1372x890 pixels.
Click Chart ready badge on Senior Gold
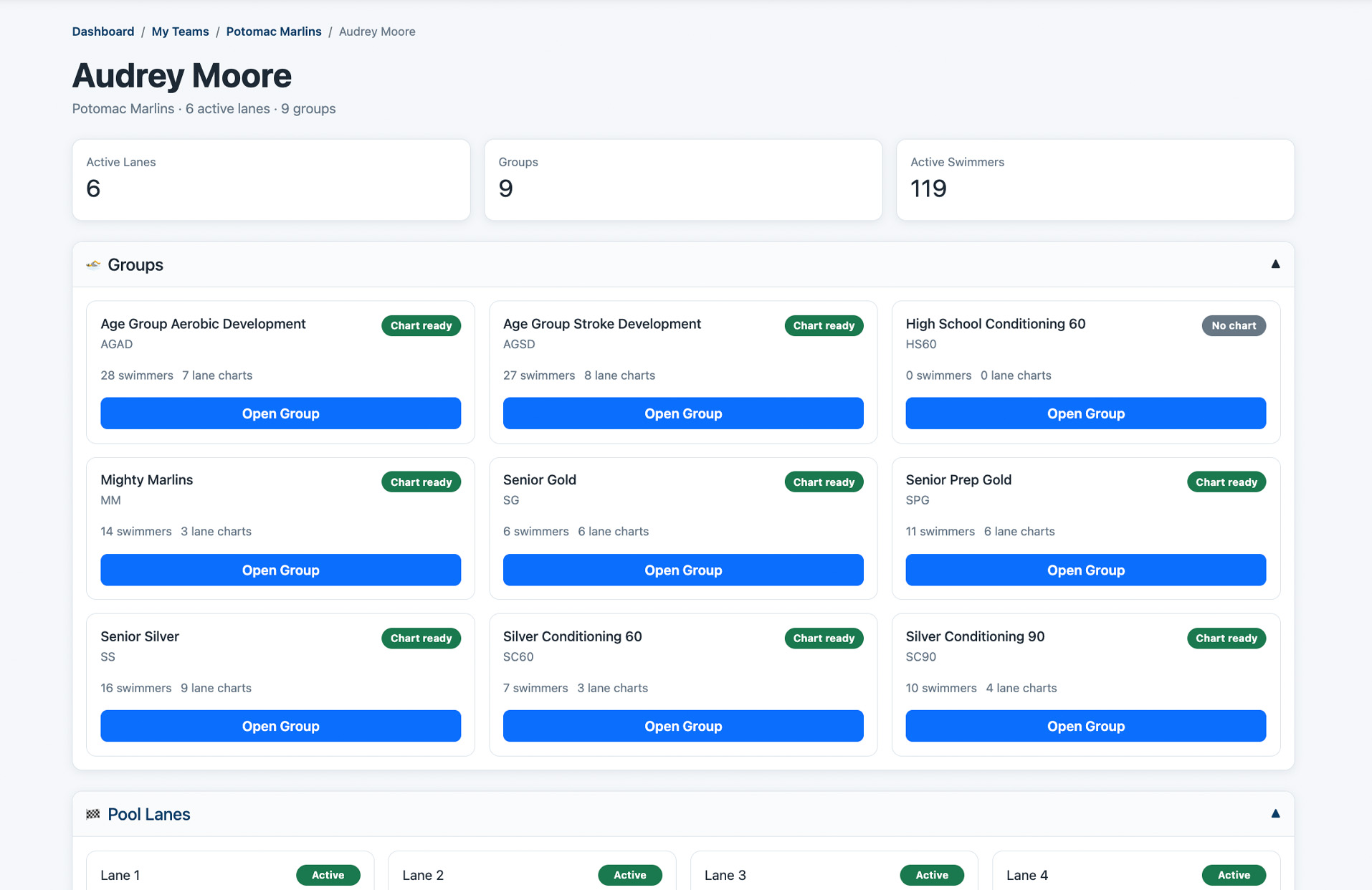click(x=824, y=482)
